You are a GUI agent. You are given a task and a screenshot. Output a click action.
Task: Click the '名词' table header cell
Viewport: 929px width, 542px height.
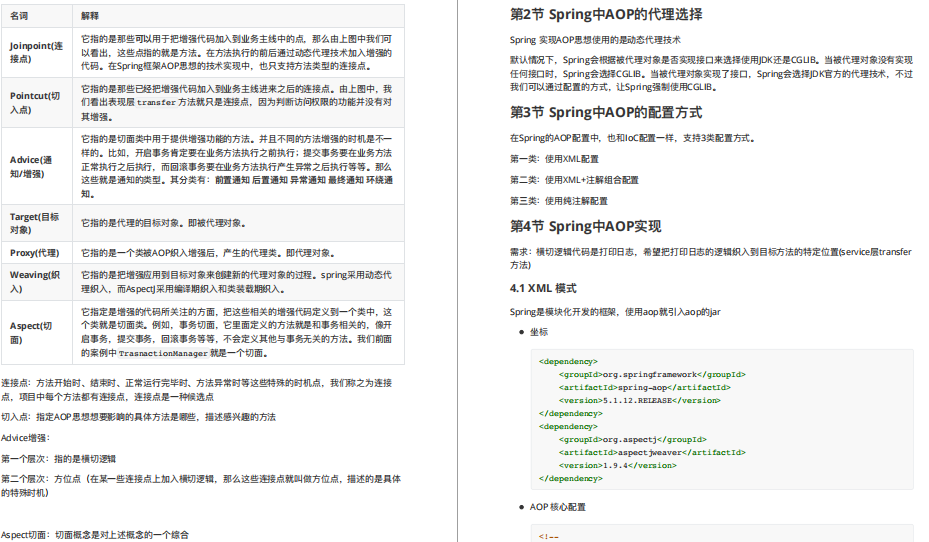[37, 16]
